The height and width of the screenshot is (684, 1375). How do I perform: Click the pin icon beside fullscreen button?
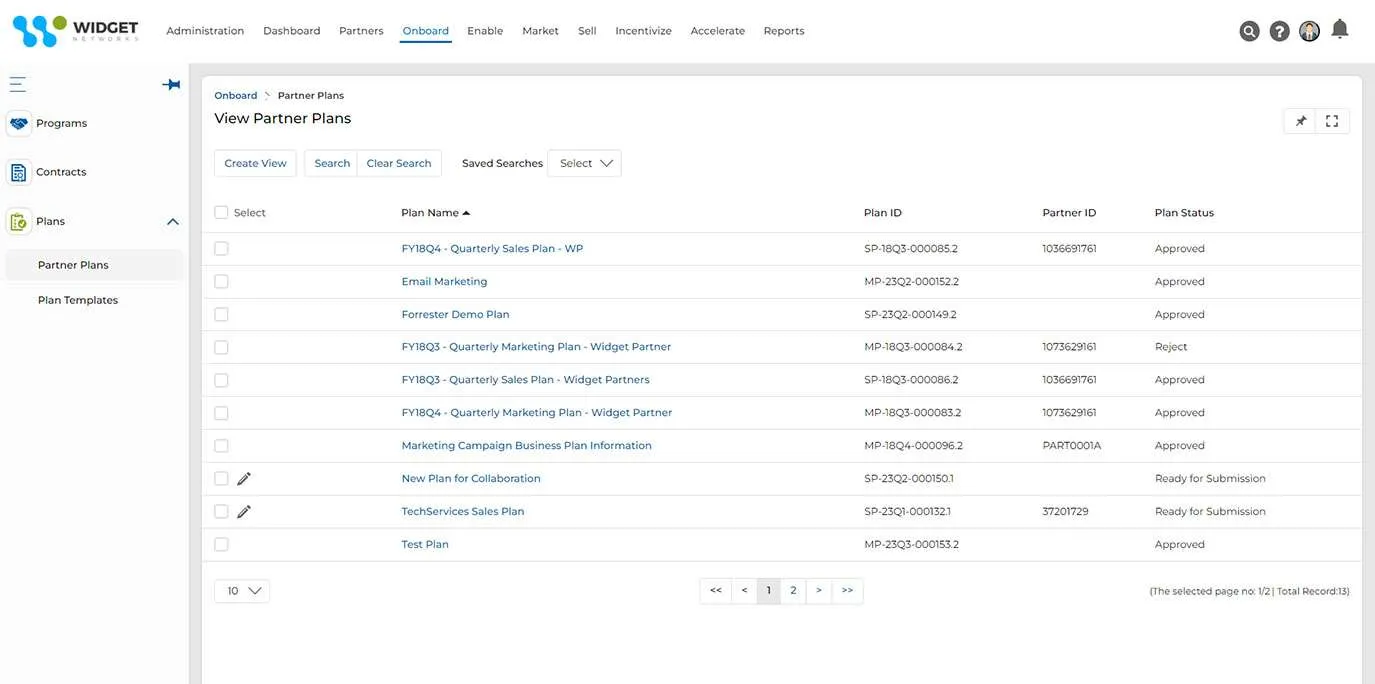click(x=1301, y=121)
